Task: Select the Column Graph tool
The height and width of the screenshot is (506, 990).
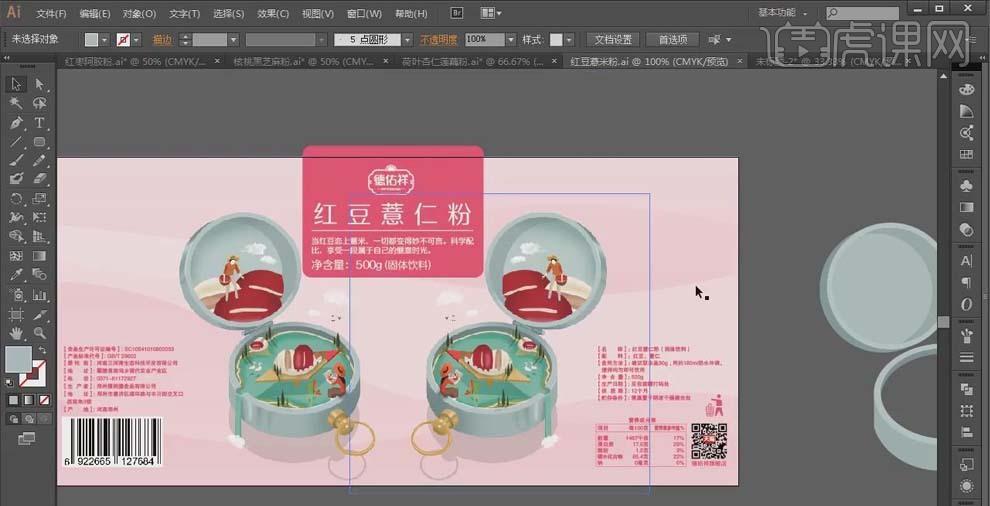Action: click(39, 294)
